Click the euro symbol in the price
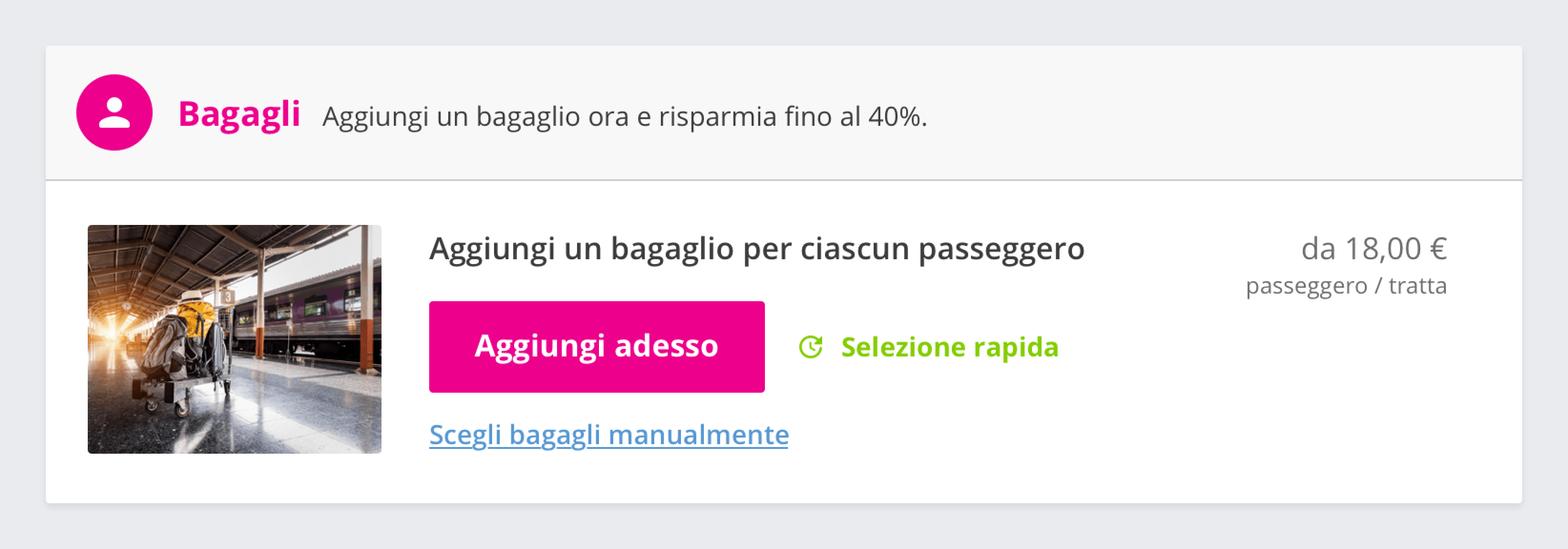The height and width of the screenshot is (549, 1568). (x=1438, y=249)
